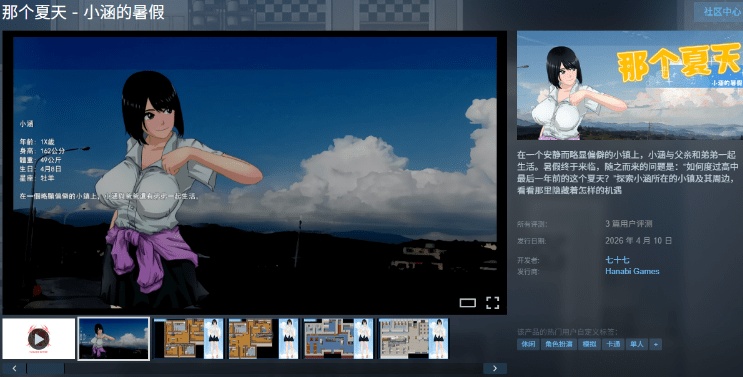Viewport: 743px width, 377px height.
Task: Click the 发行商 label
Action: [x=528, y=272]
